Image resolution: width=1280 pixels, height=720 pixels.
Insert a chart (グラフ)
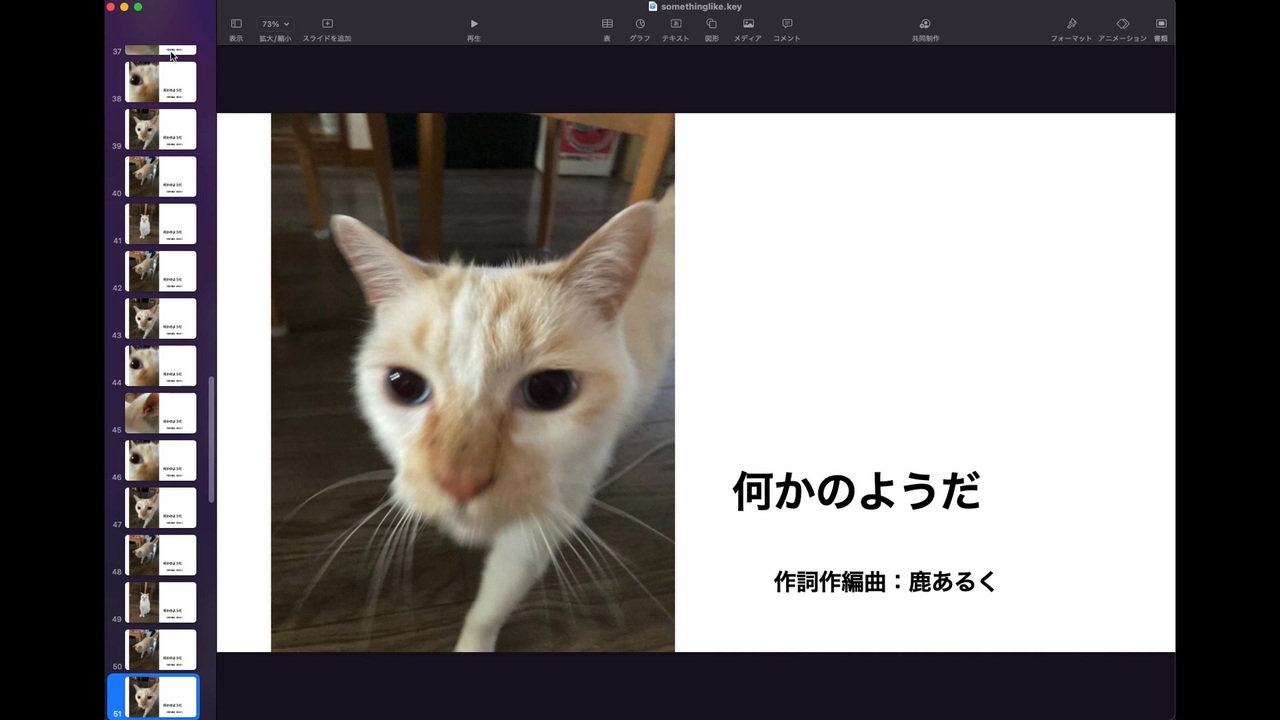coord(640,29)
